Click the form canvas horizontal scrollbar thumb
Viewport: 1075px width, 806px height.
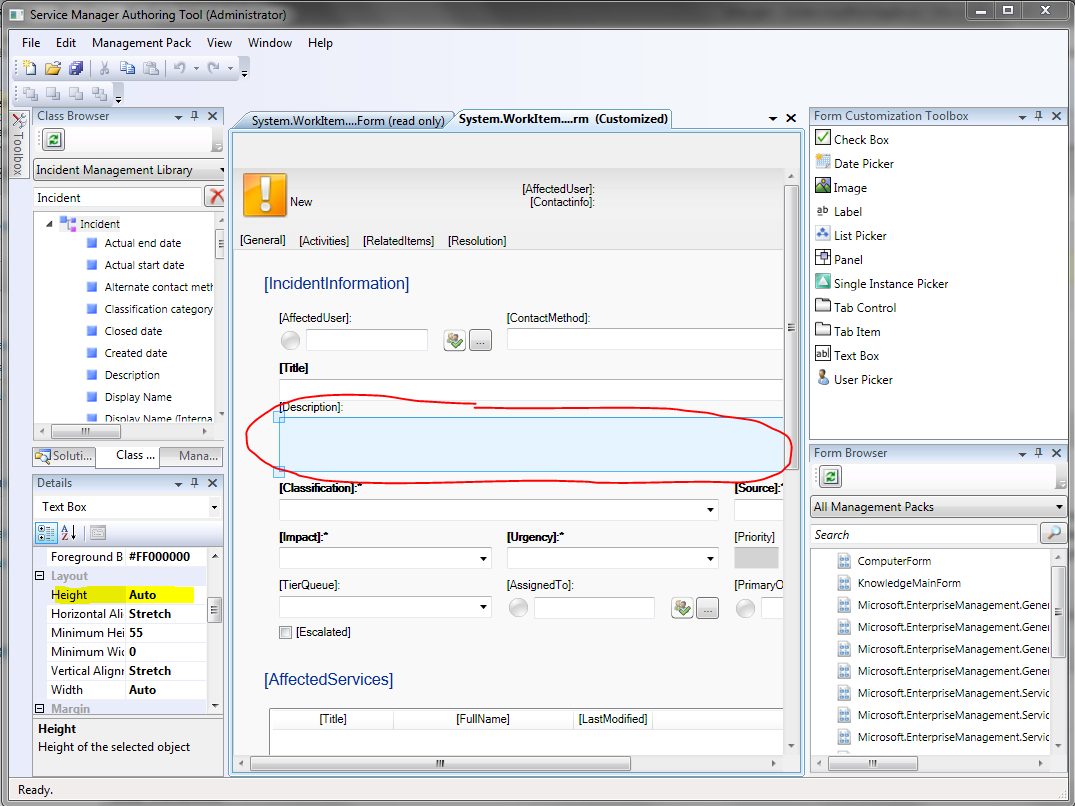440,763
